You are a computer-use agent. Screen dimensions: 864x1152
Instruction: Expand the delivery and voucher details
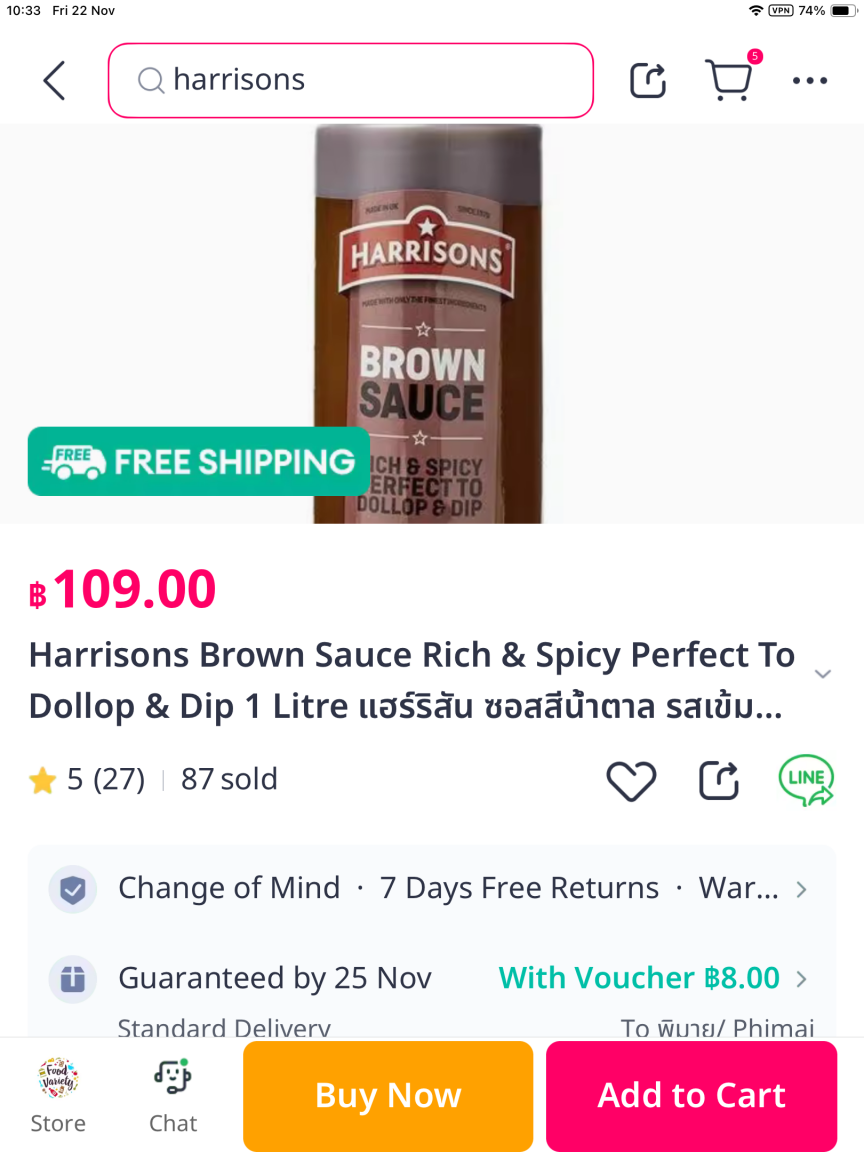click(x=801, y=978)
